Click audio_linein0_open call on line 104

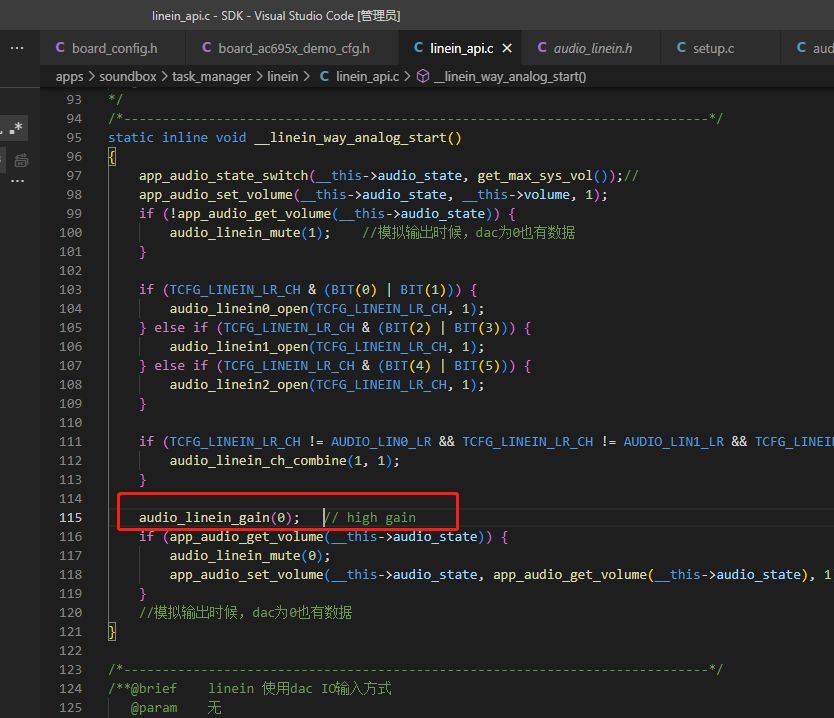pos(239,308)
